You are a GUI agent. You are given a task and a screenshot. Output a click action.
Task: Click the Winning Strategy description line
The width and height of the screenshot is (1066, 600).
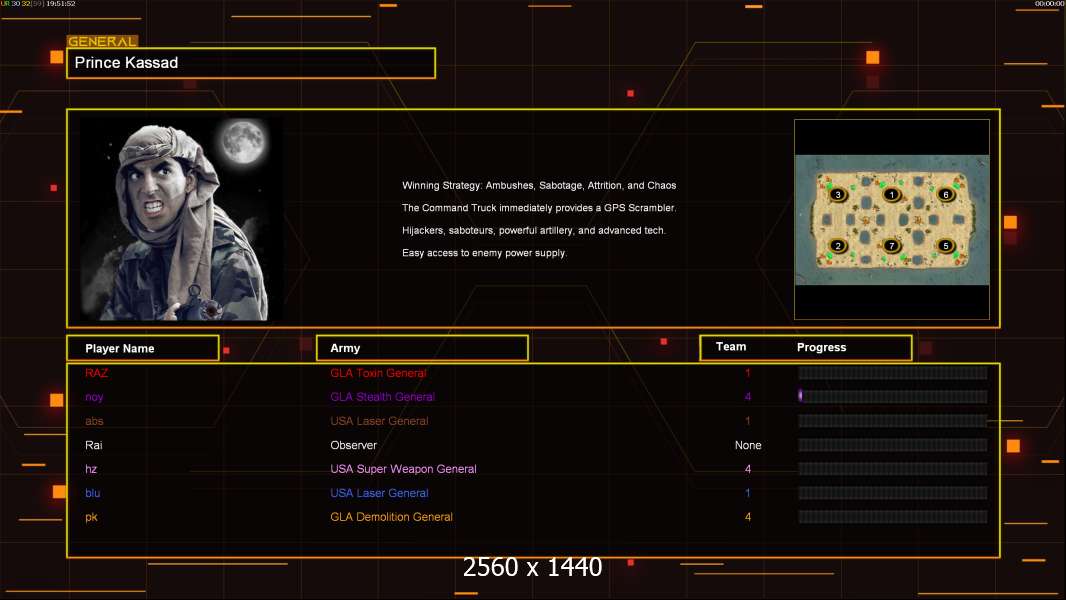[x=538, y=186]
